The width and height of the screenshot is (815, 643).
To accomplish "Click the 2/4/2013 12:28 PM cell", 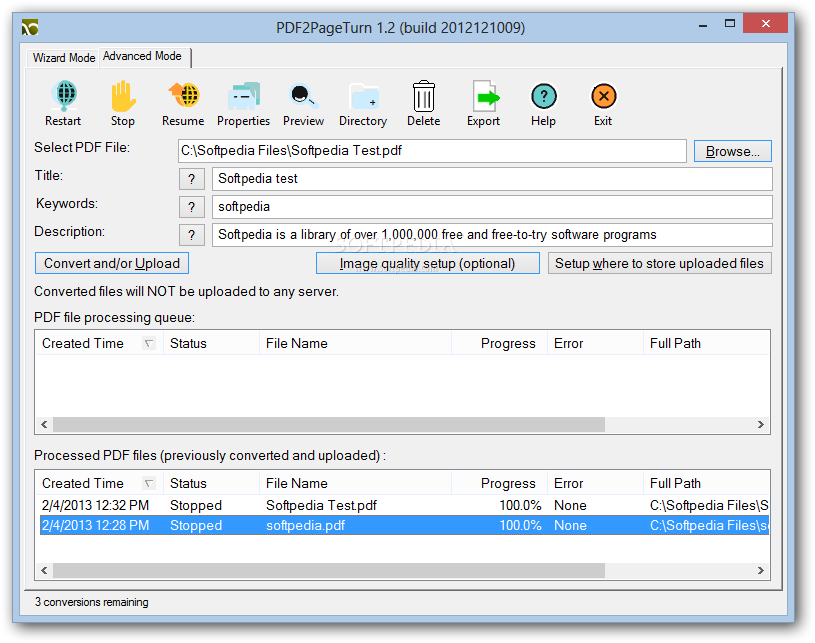I will [x=95, y=526].
